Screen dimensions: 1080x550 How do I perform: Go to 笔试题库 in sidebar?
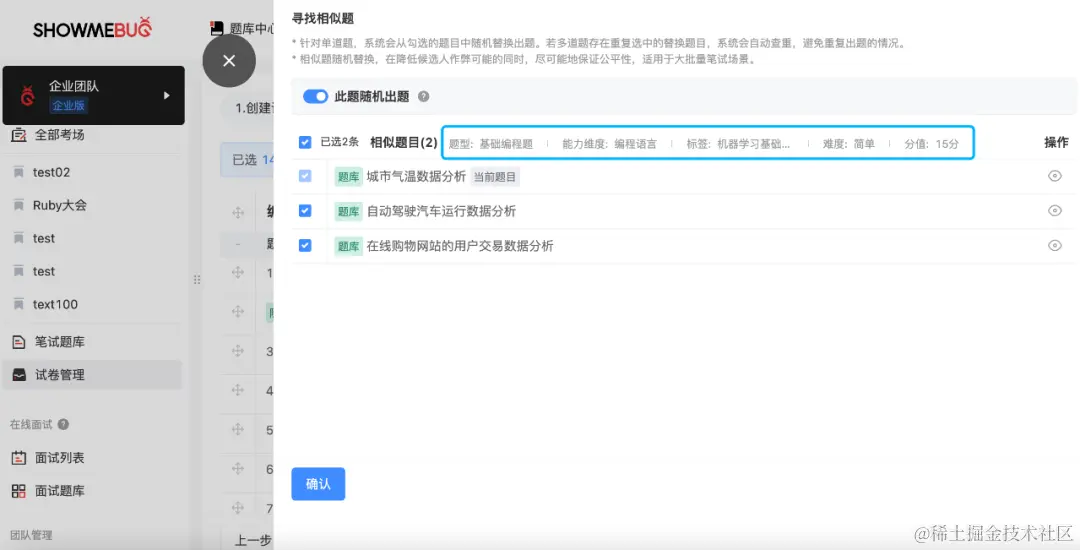(x=59, y=341)
